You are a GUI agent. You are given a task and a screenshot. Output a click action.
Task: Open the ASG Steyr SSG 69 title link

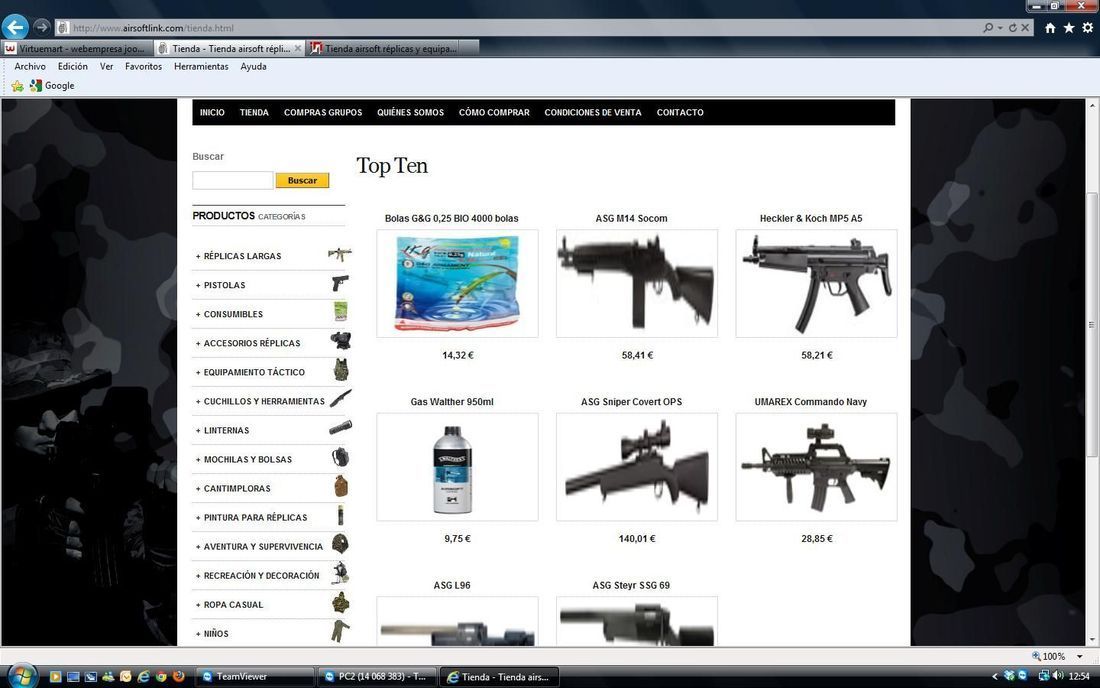click(631, 586)
